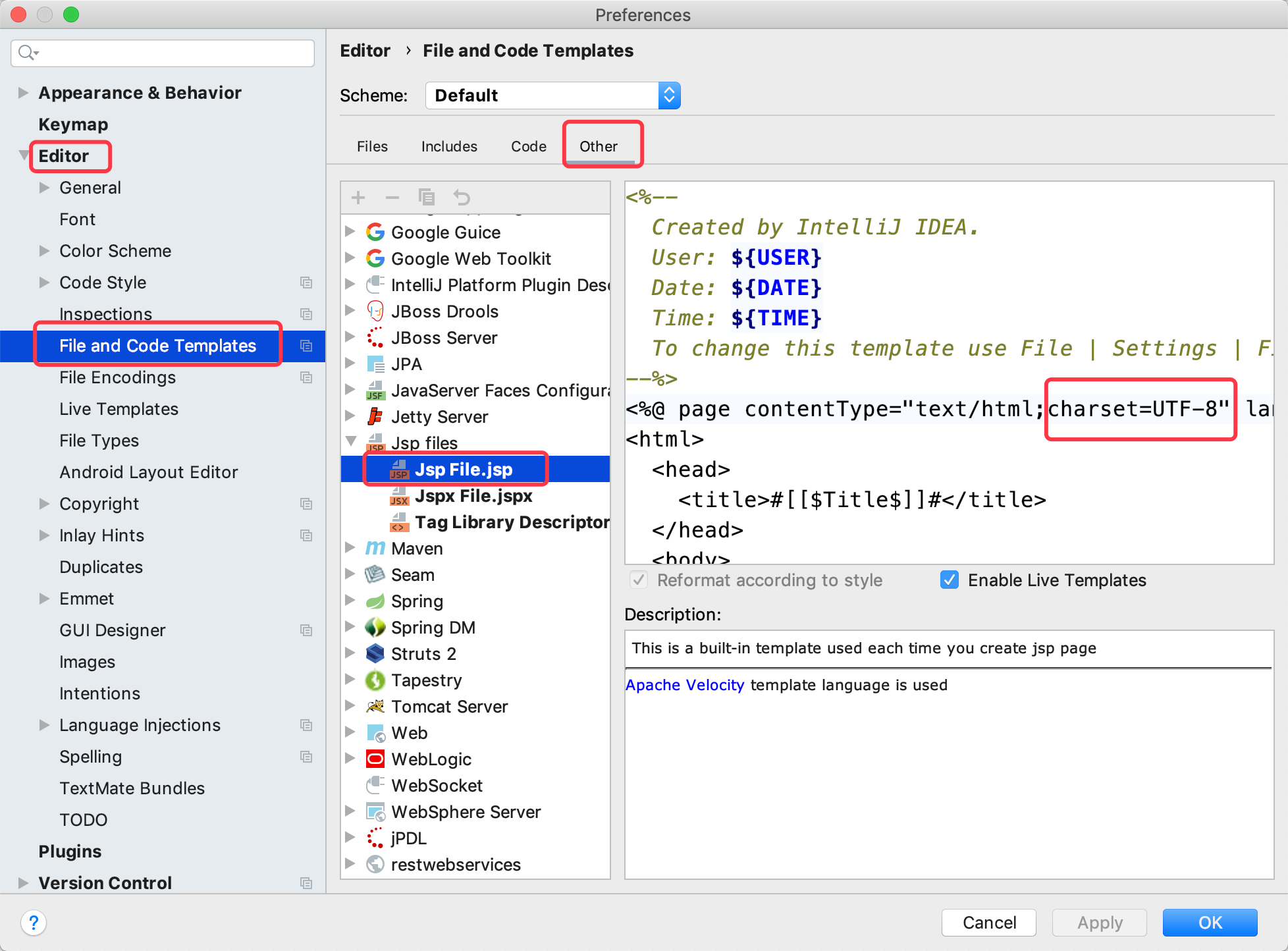Click the restwebservices icon

coord(375,864)
